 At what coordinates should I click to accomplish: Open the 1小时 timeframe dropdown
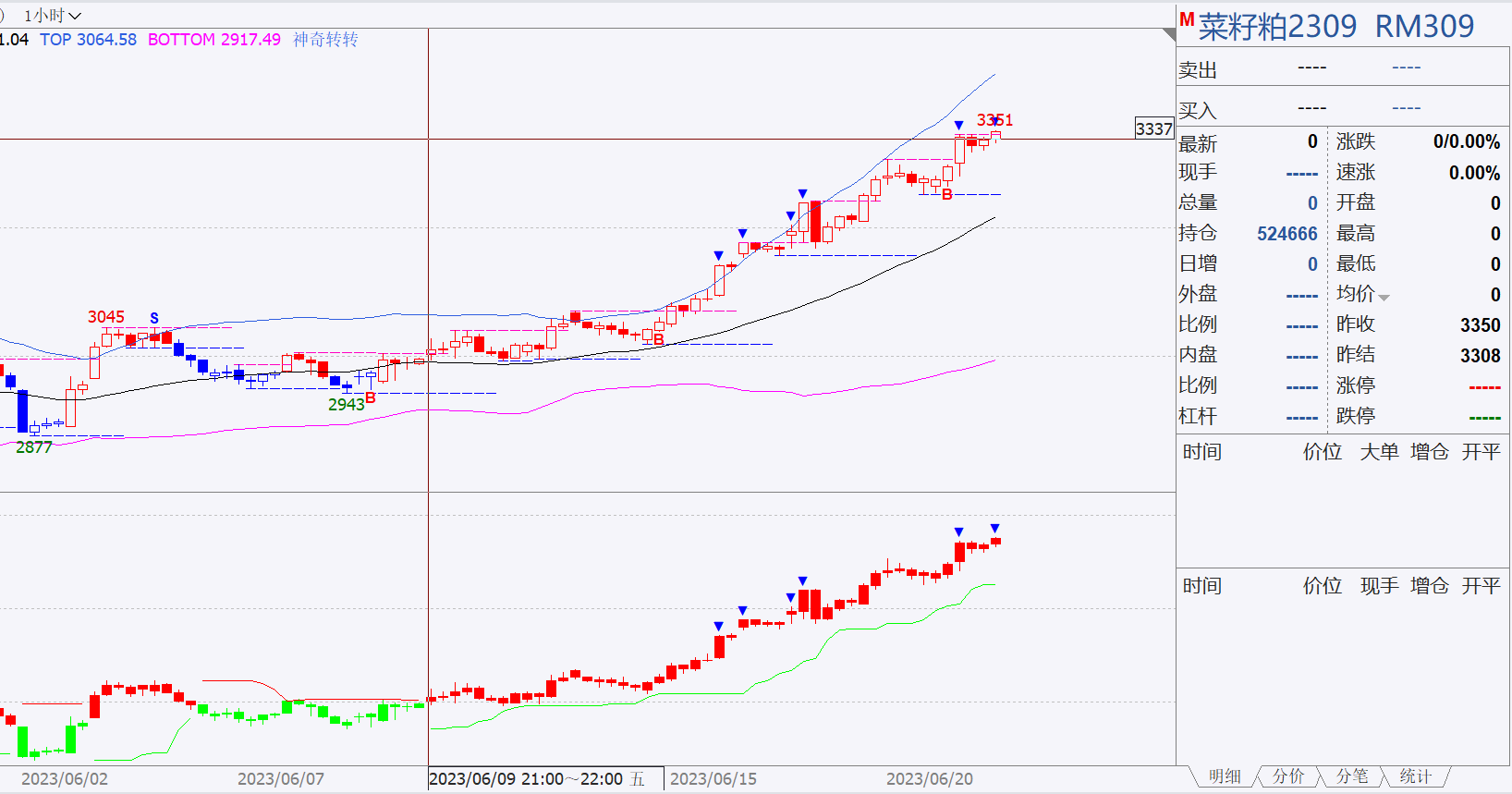tap(53, 16)
